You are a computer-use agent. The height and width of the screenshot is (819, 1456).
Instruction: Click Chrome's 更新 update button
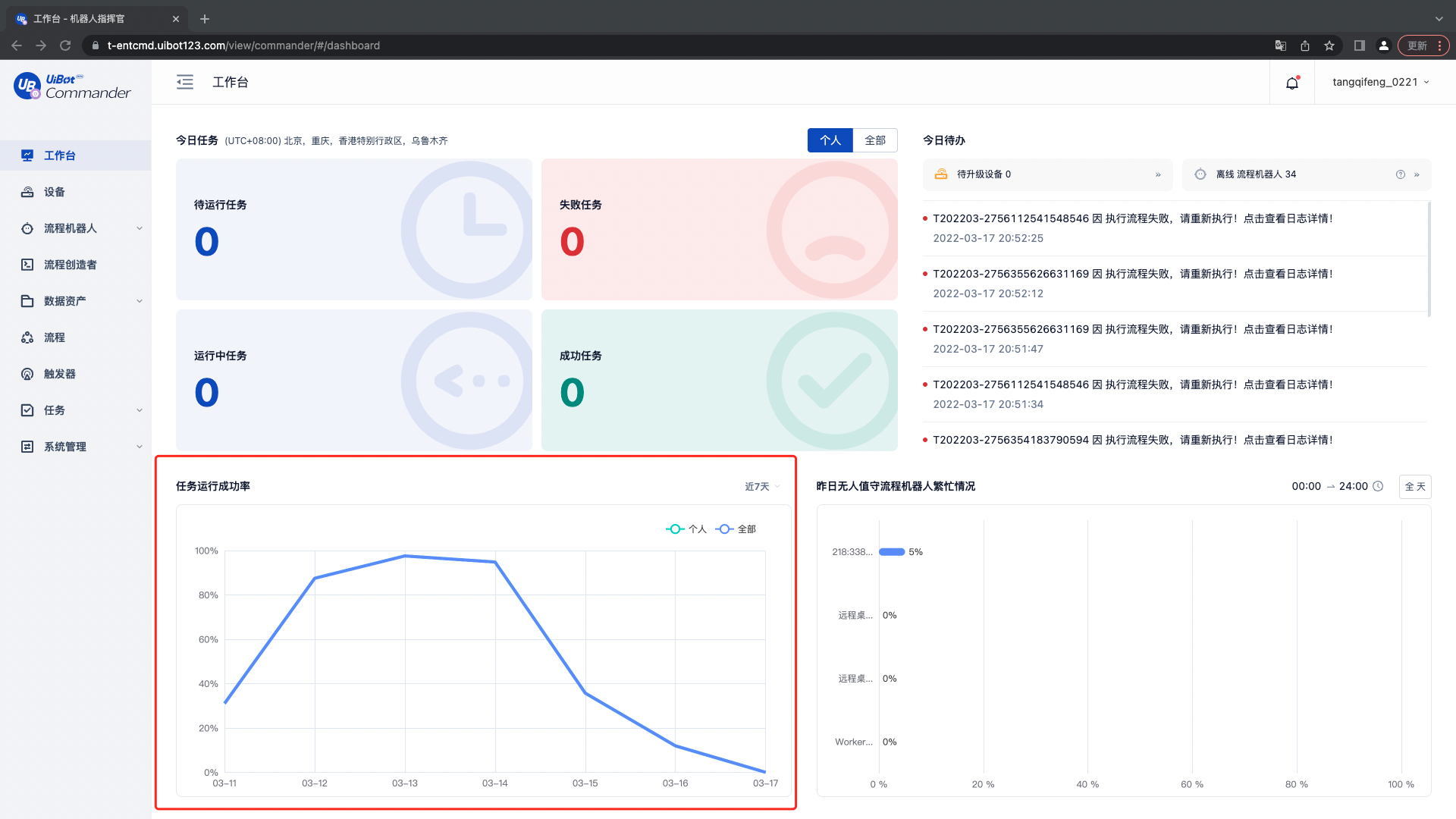pyautogui.click(x=1423, y=45)
